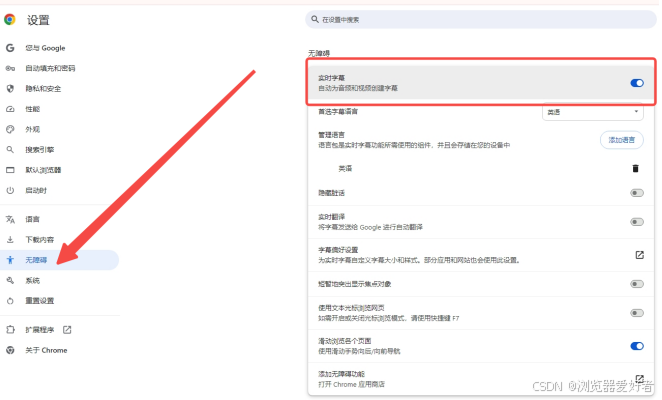The width and height of the screenshot is (662, 400).
Task: Click the wrench icon for 系统
Action: 10,280
